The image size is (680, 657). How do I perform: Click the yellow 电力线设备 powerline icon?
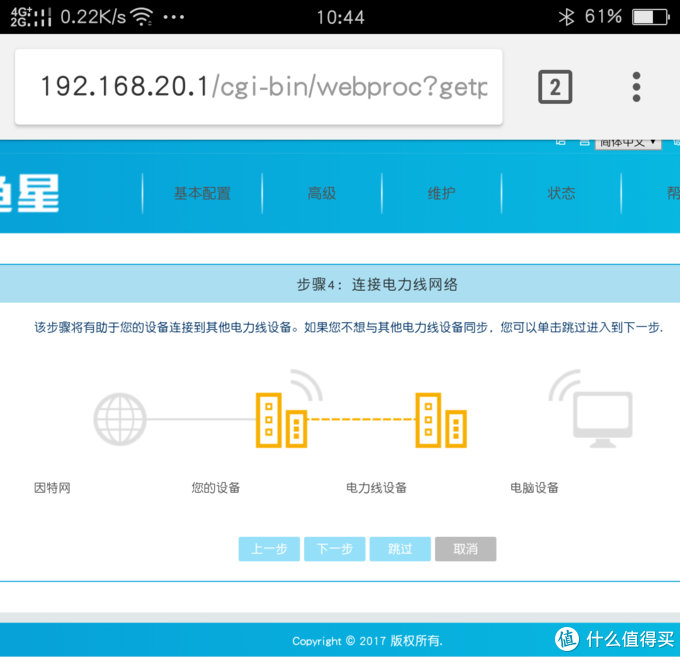tap(440, 418)
